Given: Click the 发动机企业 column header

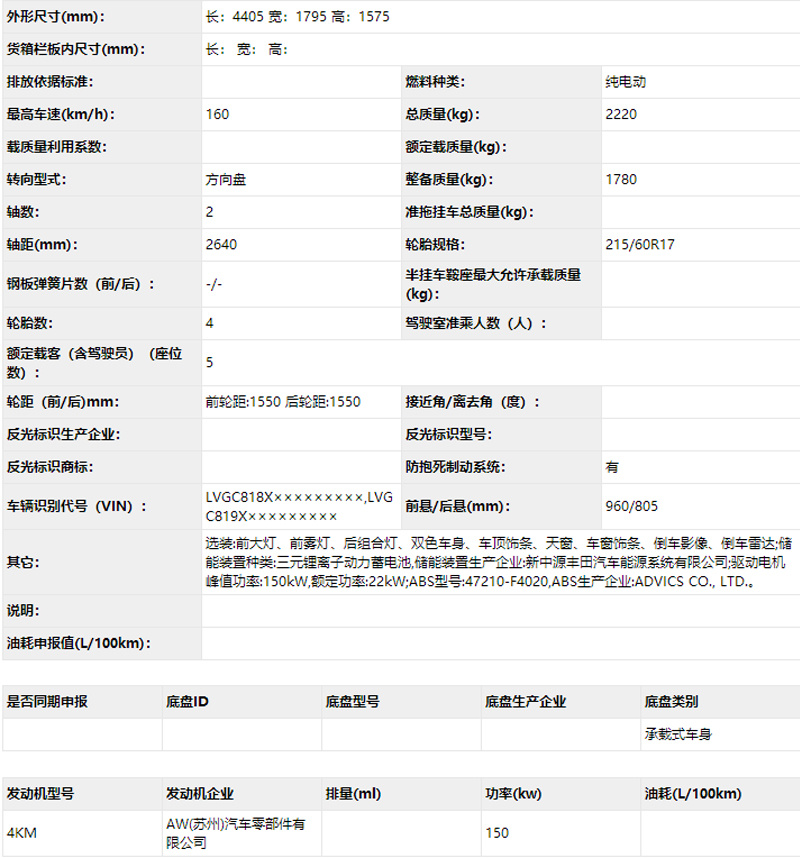Looking at the screenshot, I should click(x=200, y=793).
